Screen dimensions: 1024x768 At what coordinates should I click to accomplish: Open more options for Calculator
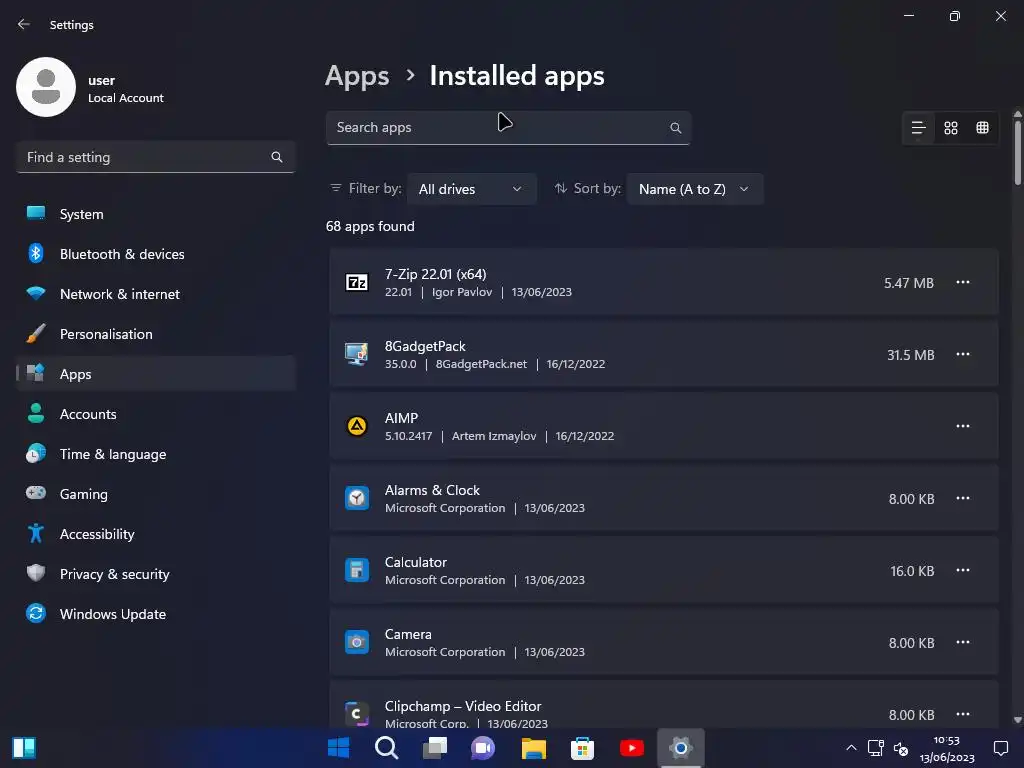pyautogui.click(x=963, y=571)
